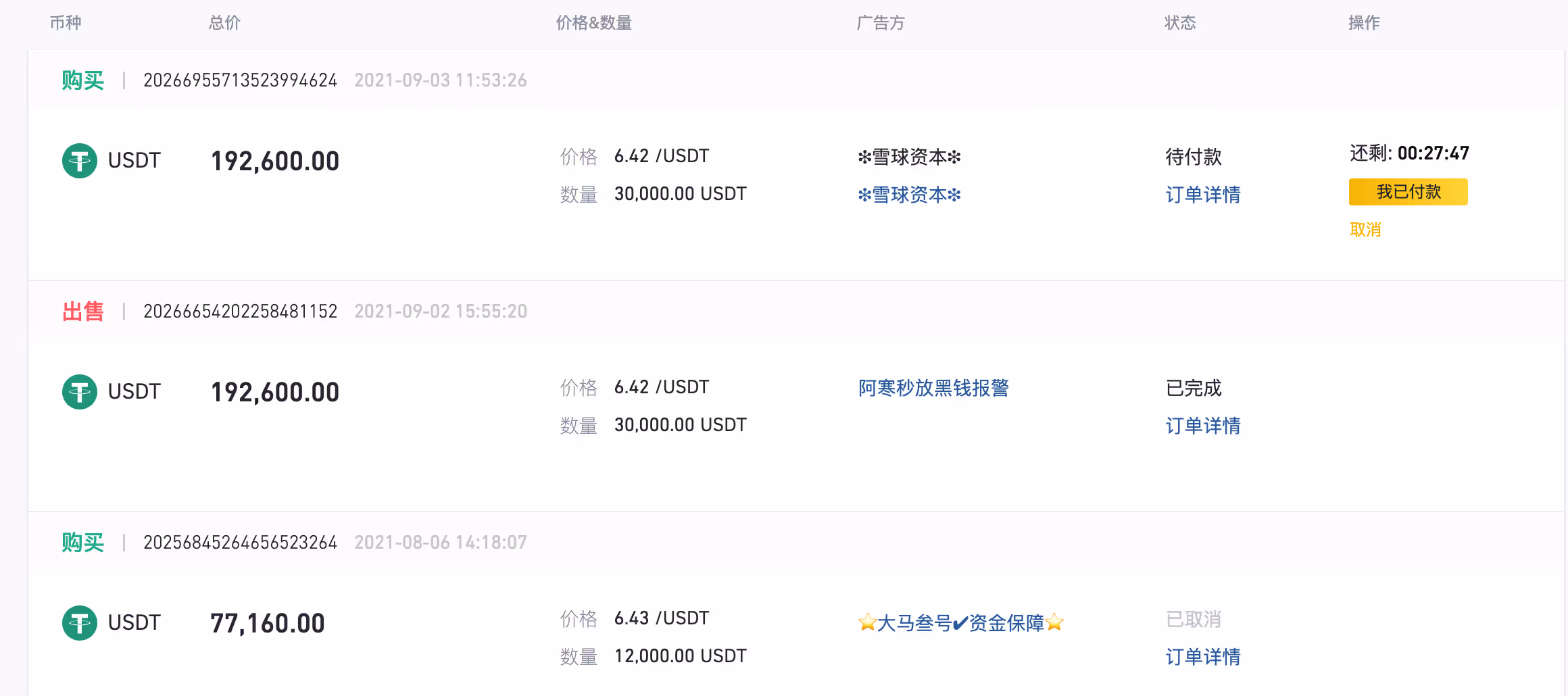Open advertiser 阿寒秒放黑钱报警 profile

pos(933,388)
